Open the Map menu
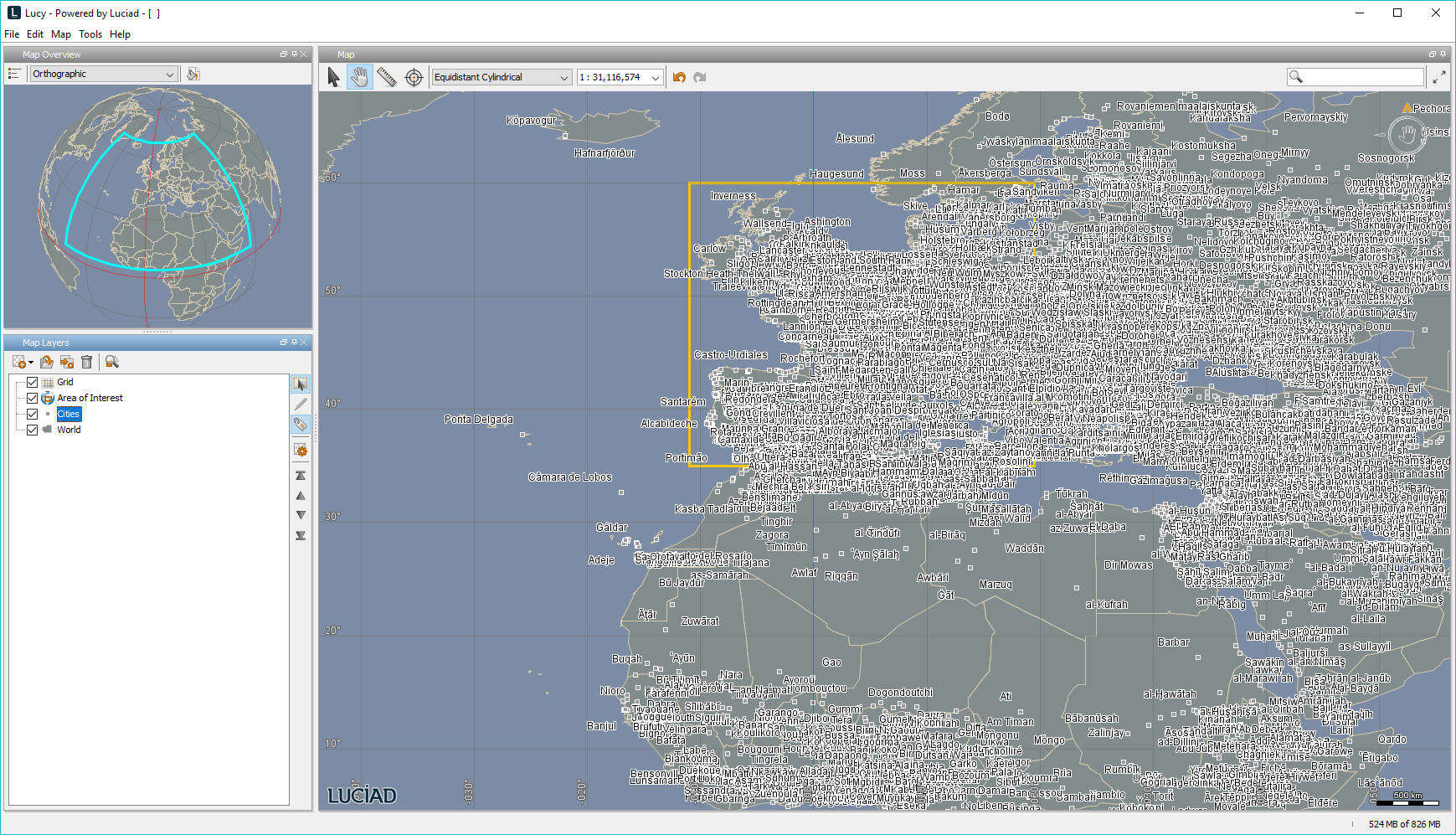Viewport: 1456px width, 835px height. [61, 34]
